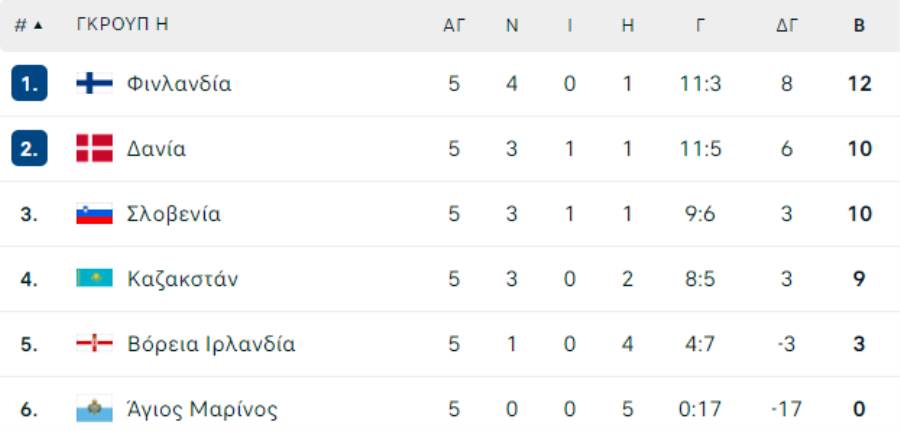Screen dimensions: 900x431
Task: Click the Kazakhstan flag icon
Action: coord(95,279)
